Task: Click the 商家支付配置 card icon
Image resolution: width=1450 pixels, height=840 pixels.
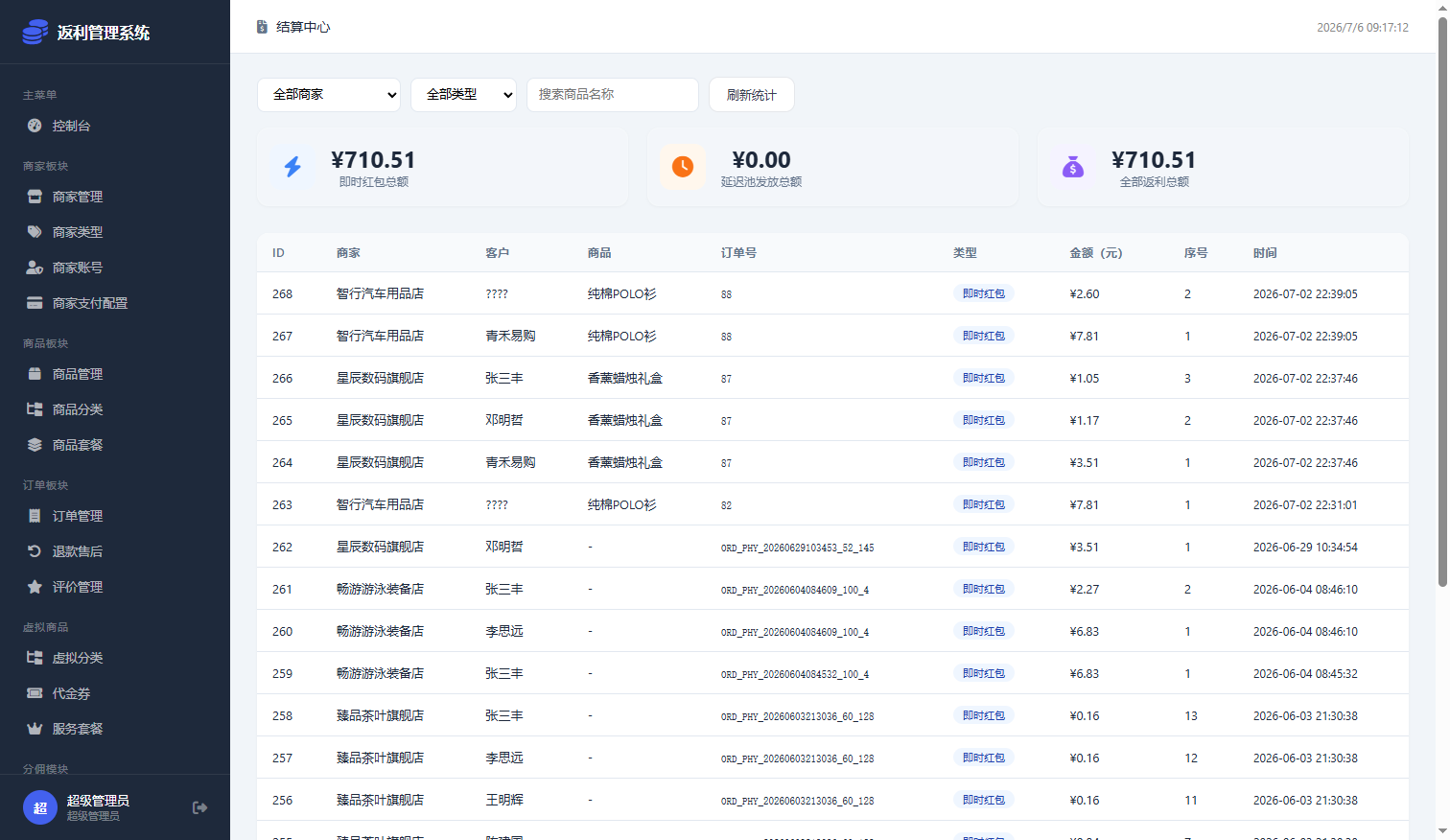Action: (35, 303)
